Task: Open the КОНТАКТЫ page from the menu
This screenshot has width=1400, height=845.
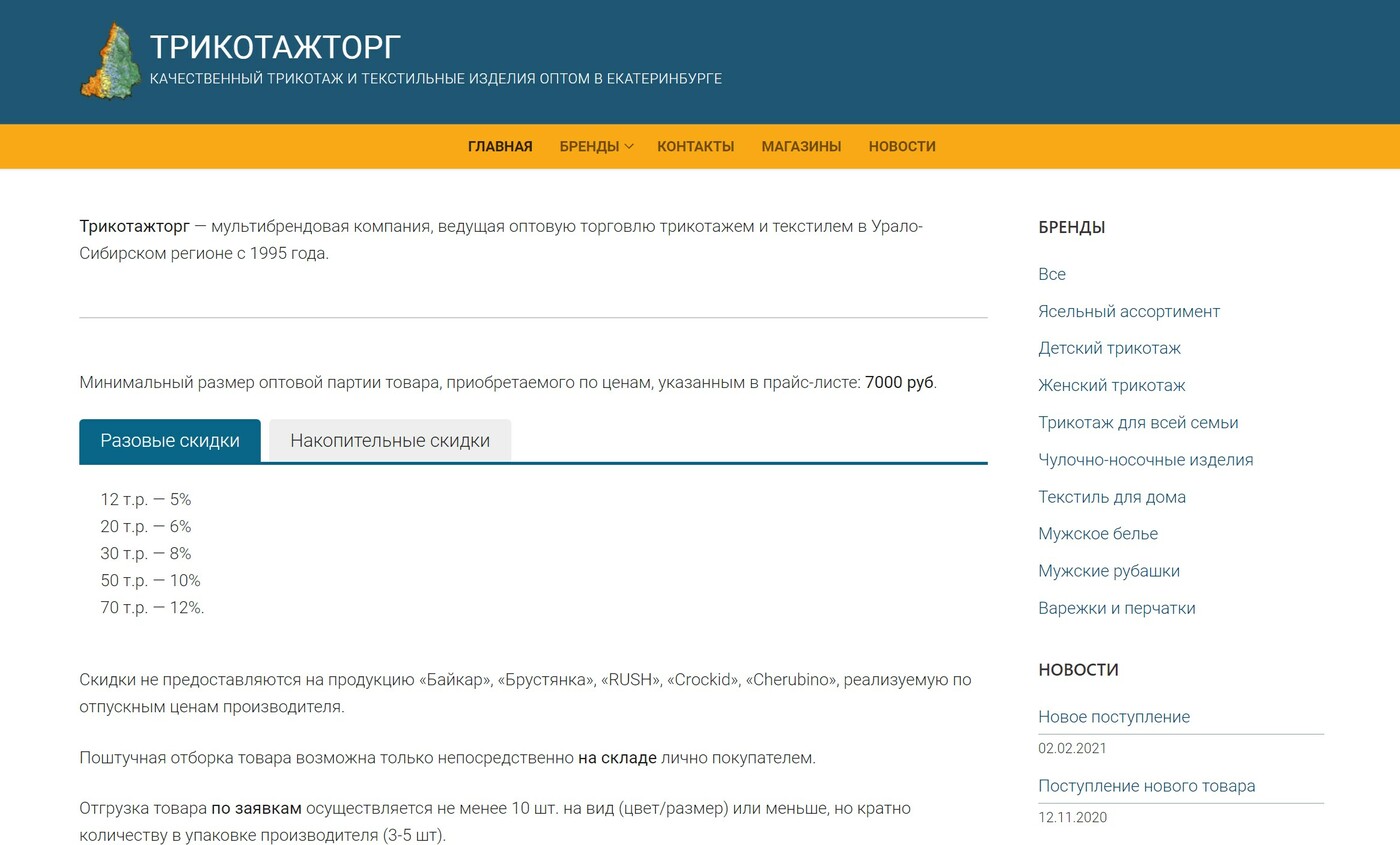Action: (695, 146)
